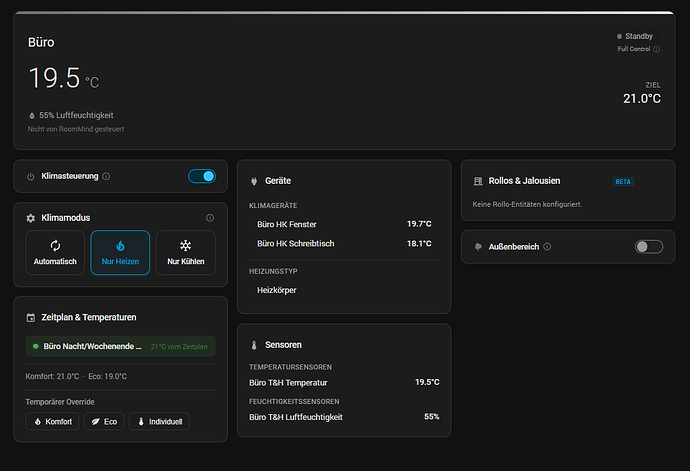Click the Büro HK Fenster device row
The image size is (690, 471).
point(344,224)
